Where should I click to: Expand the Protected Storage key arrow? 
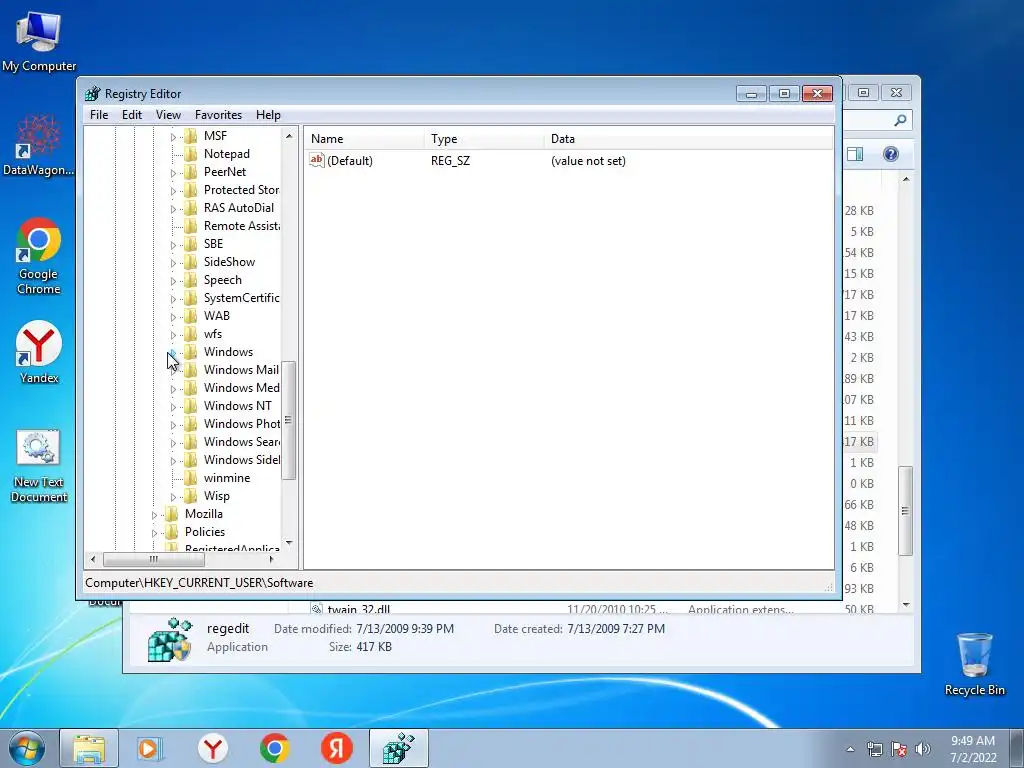click(x=173, y=191)
